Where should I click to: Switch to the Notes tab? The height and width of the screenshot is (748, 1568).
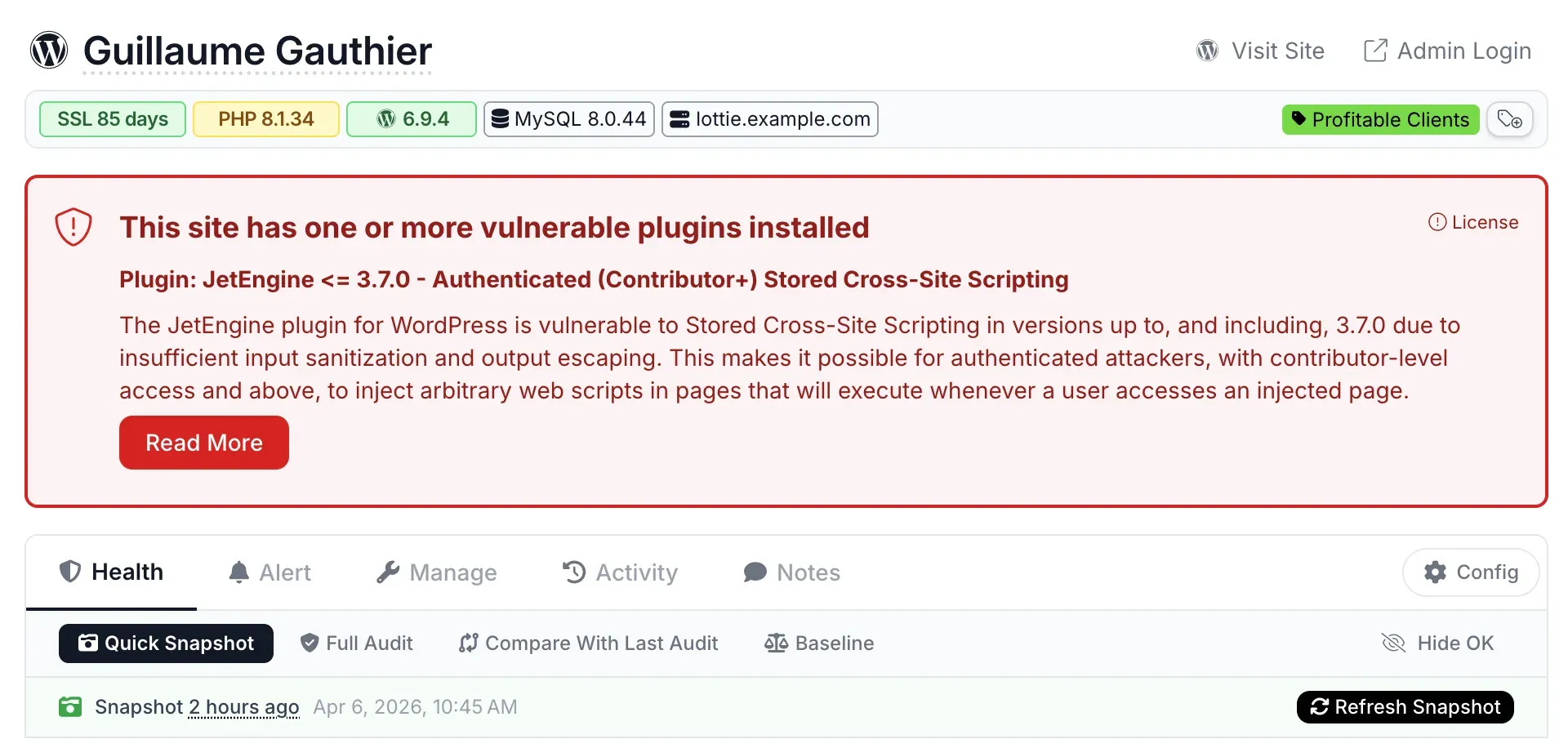point(790,572)
